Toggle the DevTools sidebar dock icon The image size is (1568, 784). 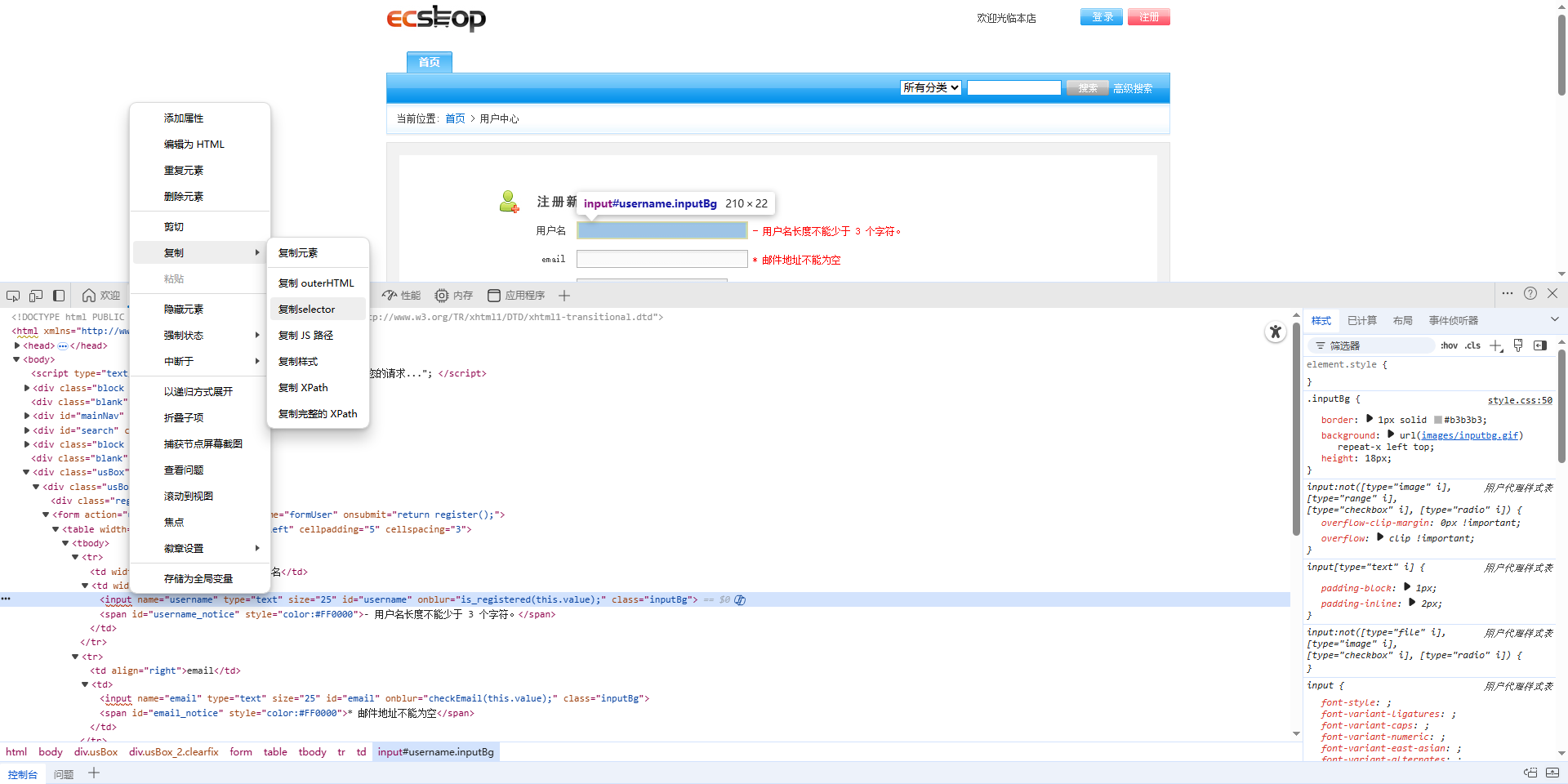pos(59,296)
